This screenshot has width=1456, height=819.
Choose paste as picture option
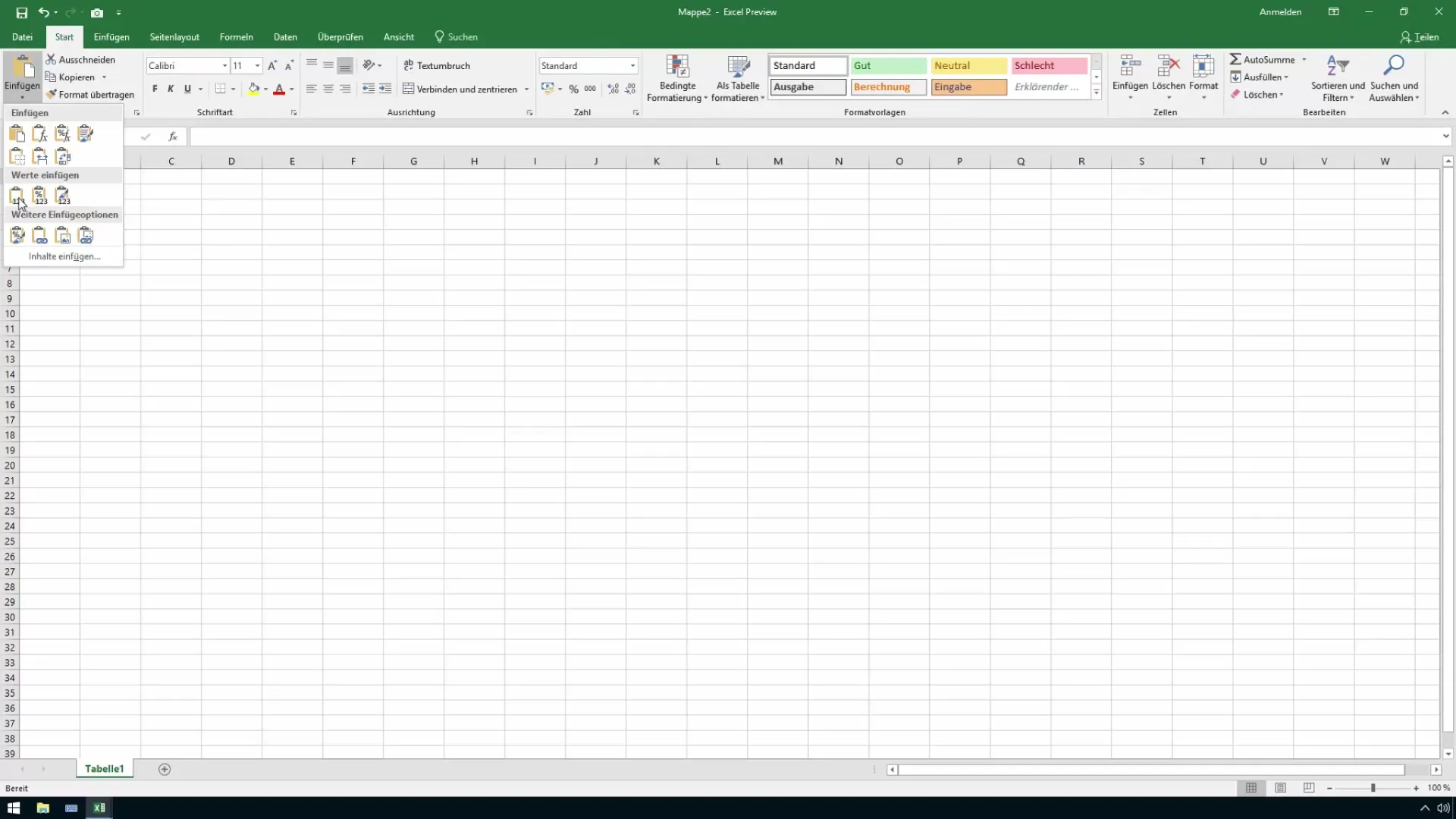click(x=63, y=236)
